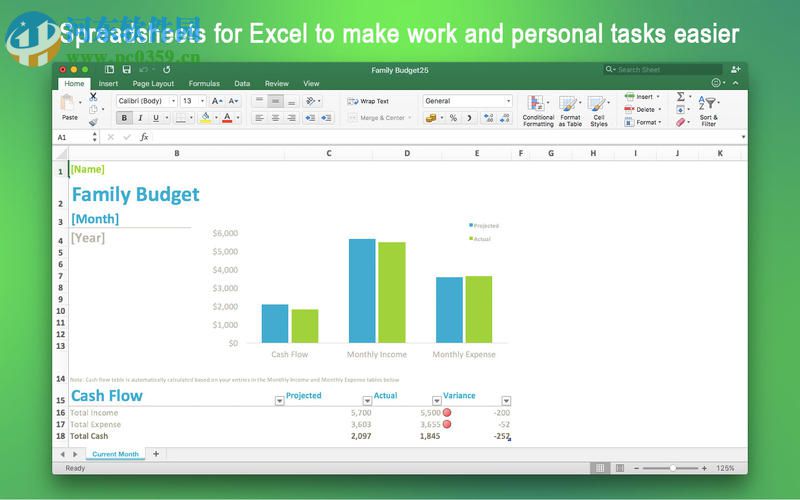Click the Fill down icon
This screenshot has width=800, height=500.
681,109
